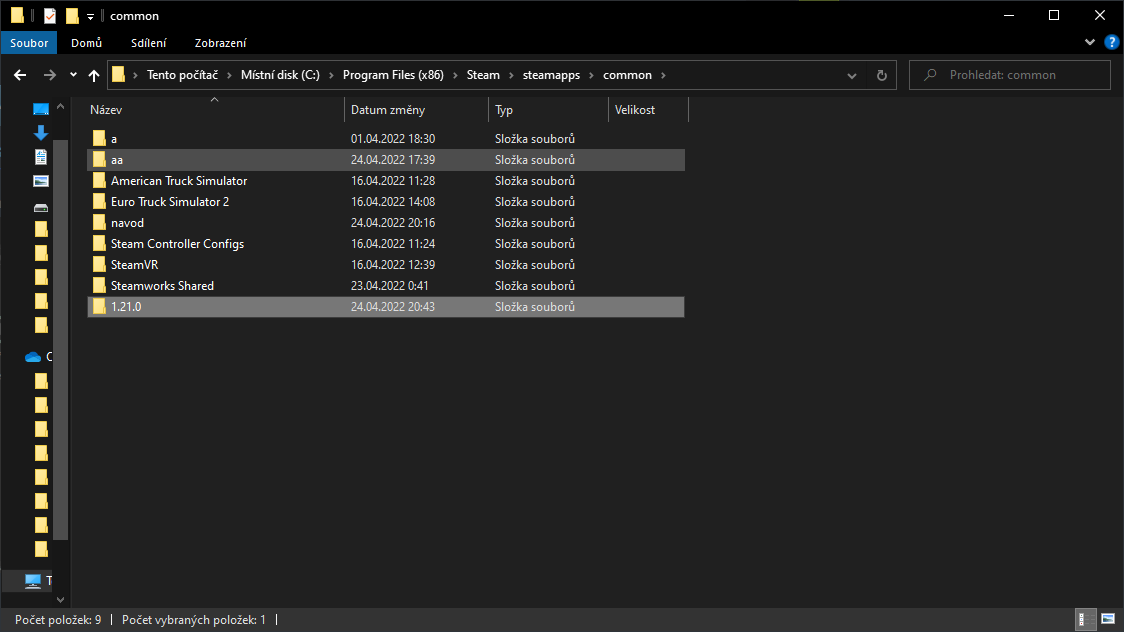
Task: Go back with the left arrow
Action: click(x=20, y=75)
